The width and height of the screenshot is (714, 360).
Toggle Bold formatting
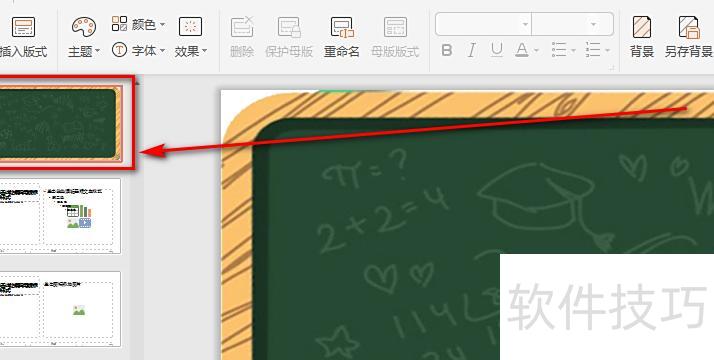point(447,50)
